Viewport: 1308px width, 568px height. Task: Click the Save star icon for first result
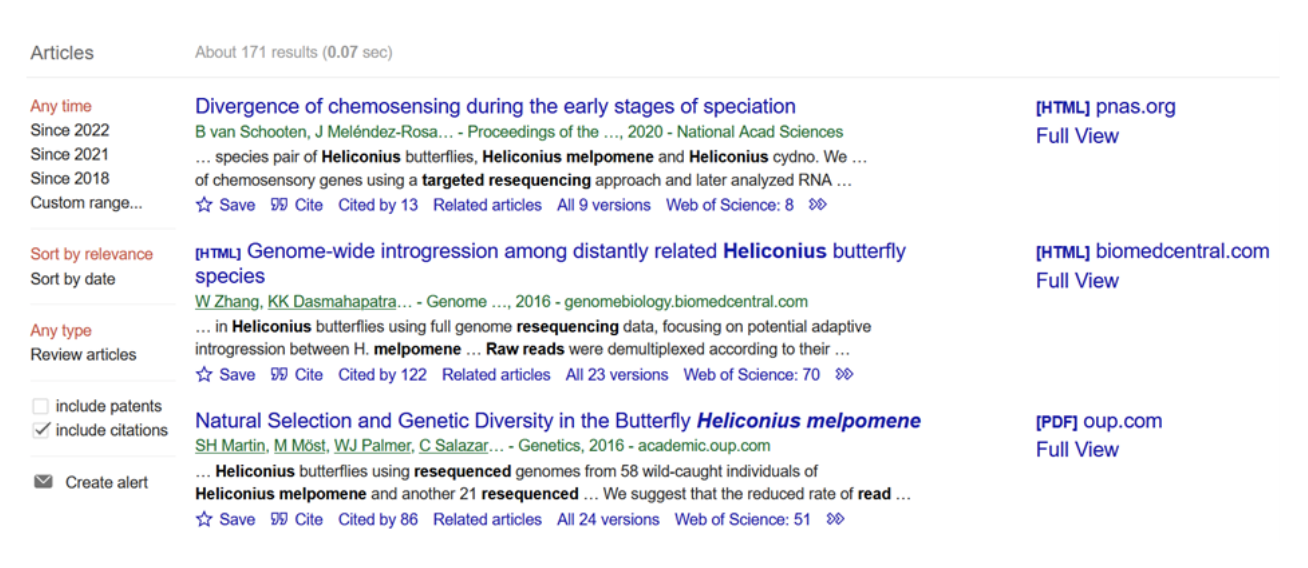pyautogui.click(x=204, y=205)
